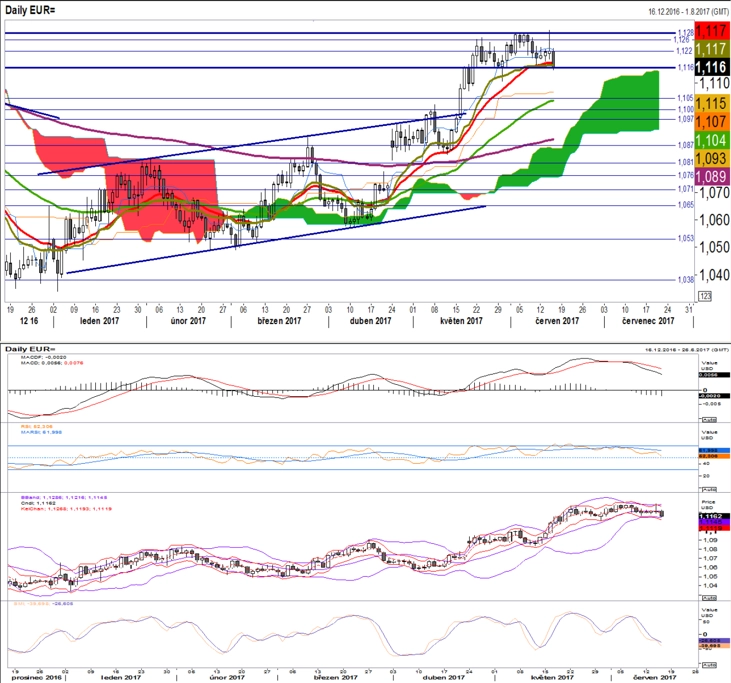Click the top chart date range text
Viewport: 731px width, 683px height.
tap(688, 12)
